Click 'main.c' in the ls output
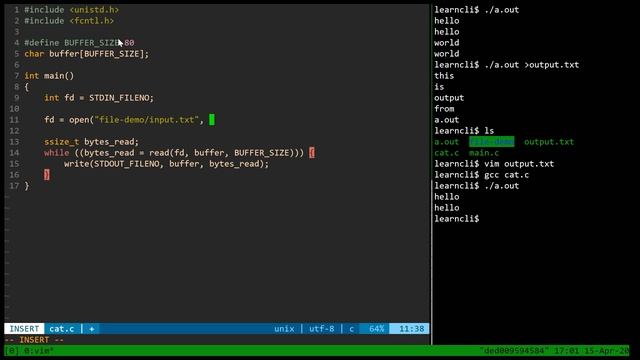640x360 pixels. [484, 153]
